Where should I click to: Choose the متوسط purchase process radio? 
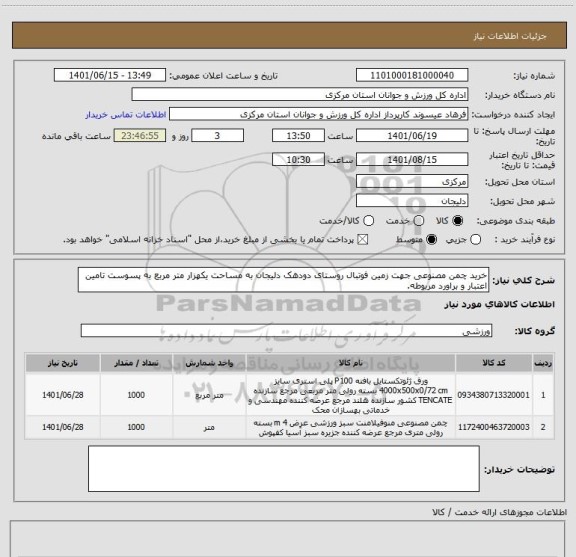[x=431, y=240]
